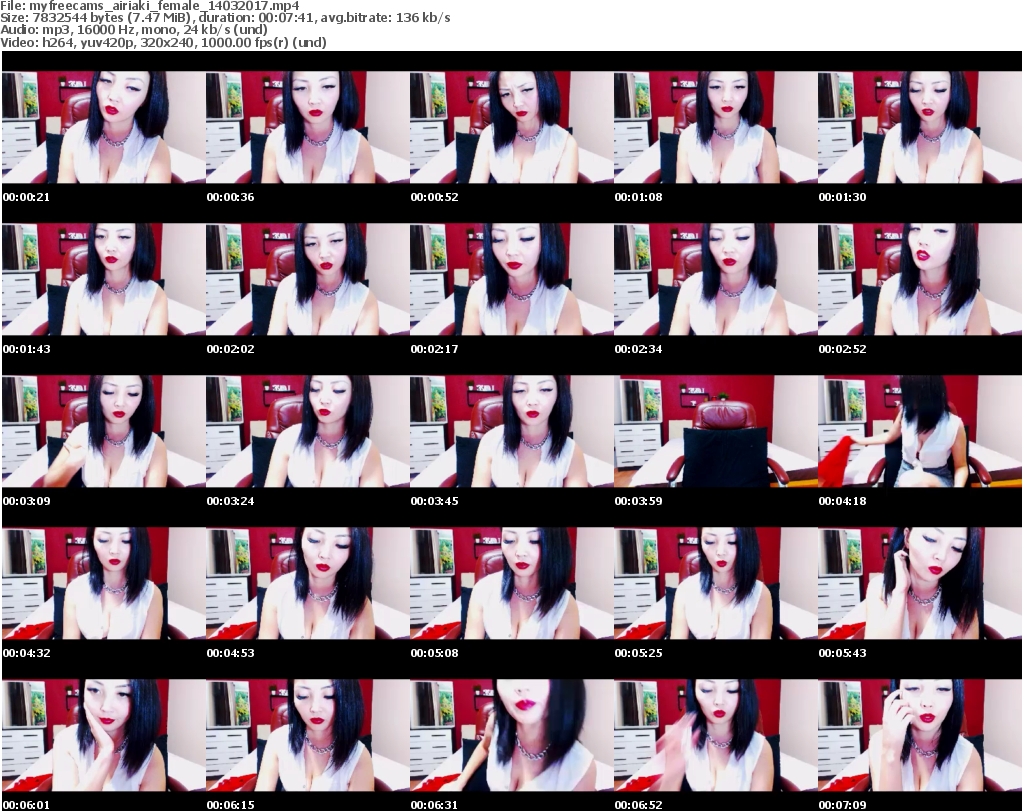The height and width of the screenshot is (811, 1024).
Task: Click the timestamp text 00:06:31
Action: tap(434, 805)
